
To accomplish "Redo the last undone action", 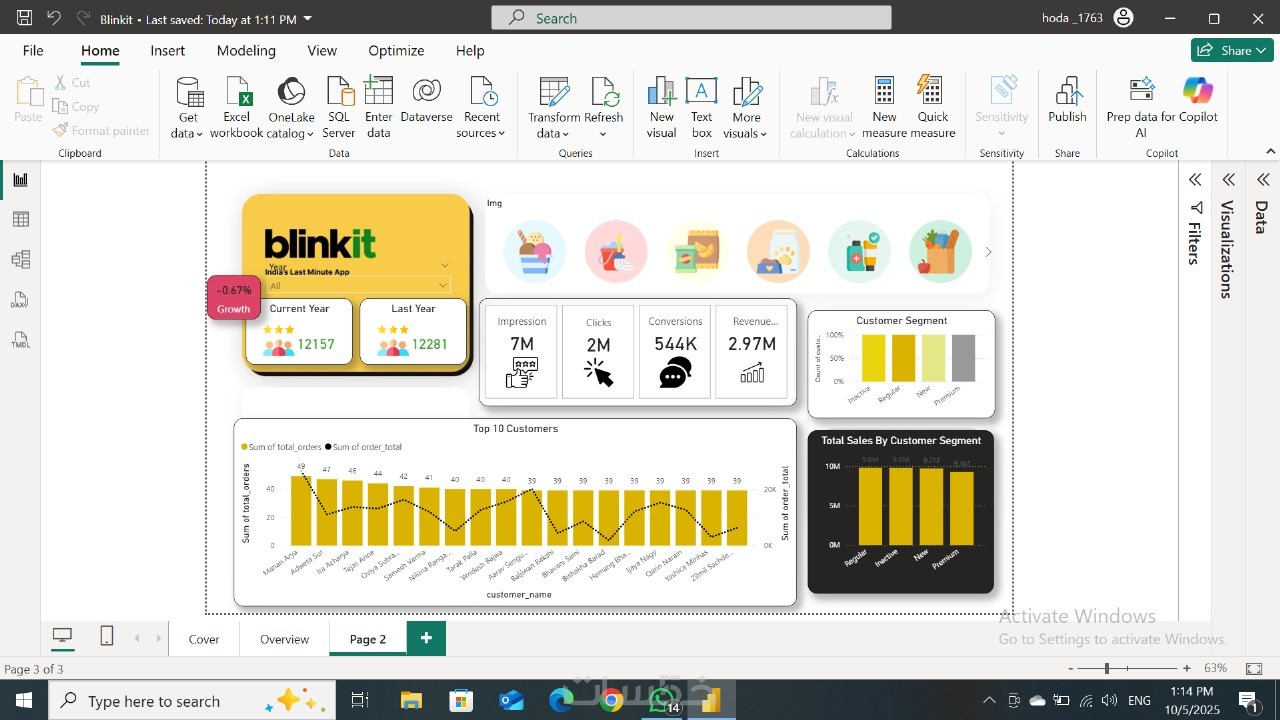I will [x=83, y=18].
